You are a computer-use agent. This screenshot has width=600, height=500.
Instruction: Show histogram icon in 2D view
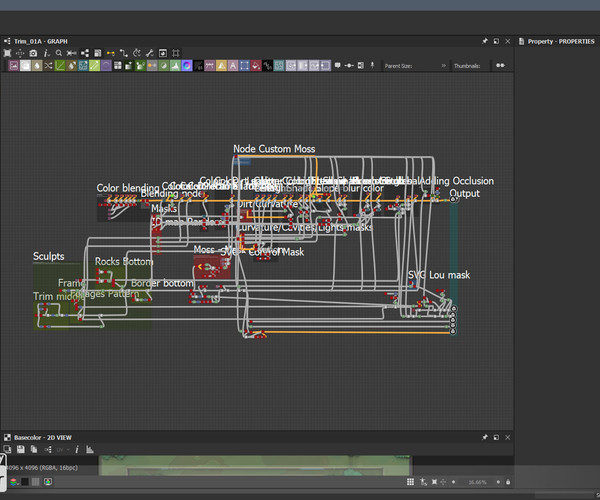90,450
